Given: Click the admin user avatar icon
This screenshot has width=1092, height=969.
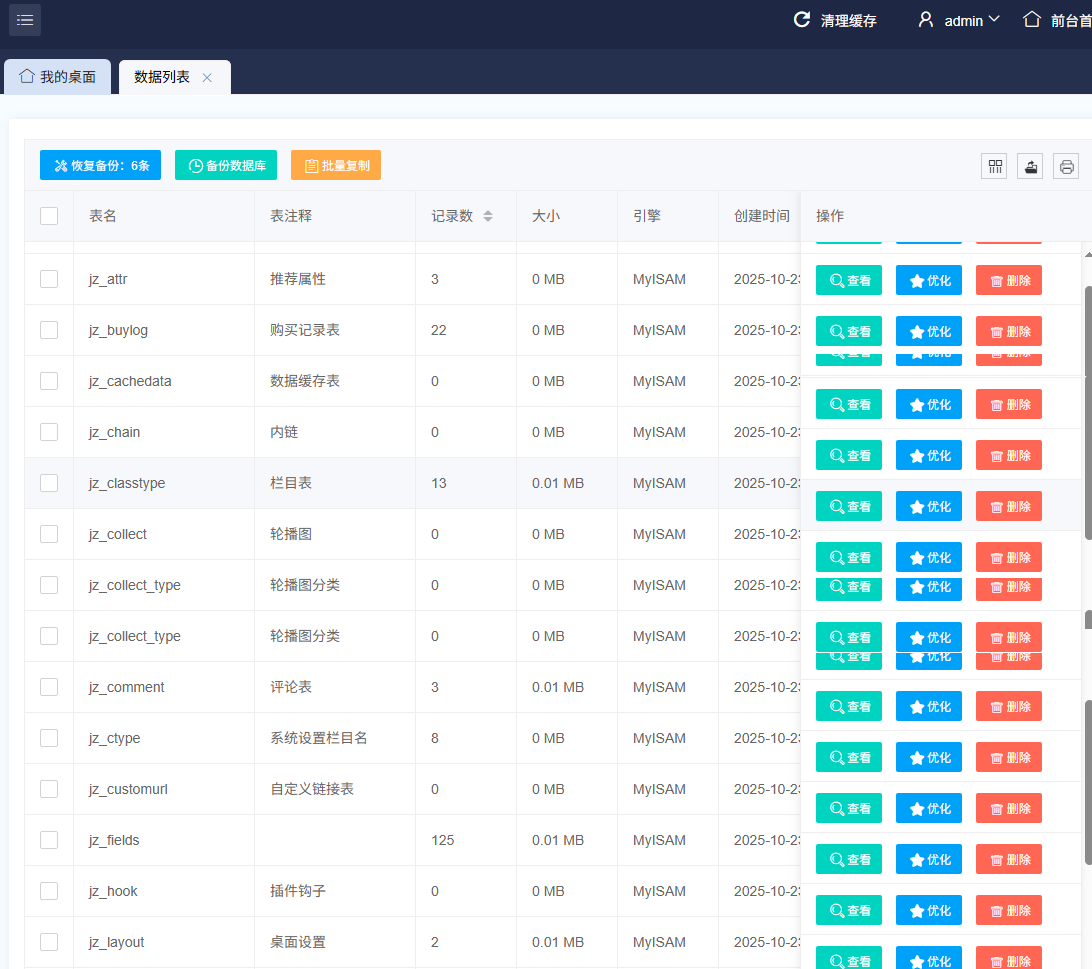Looking at the screenshot, I should [926, 20].
